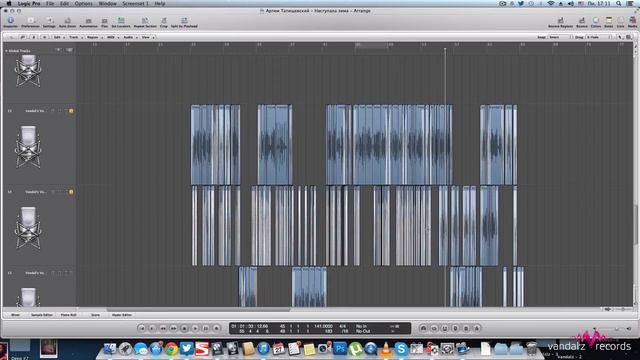640x360 pixels.
Task: Open the Window menu
Action: click(x=108, y=3)
